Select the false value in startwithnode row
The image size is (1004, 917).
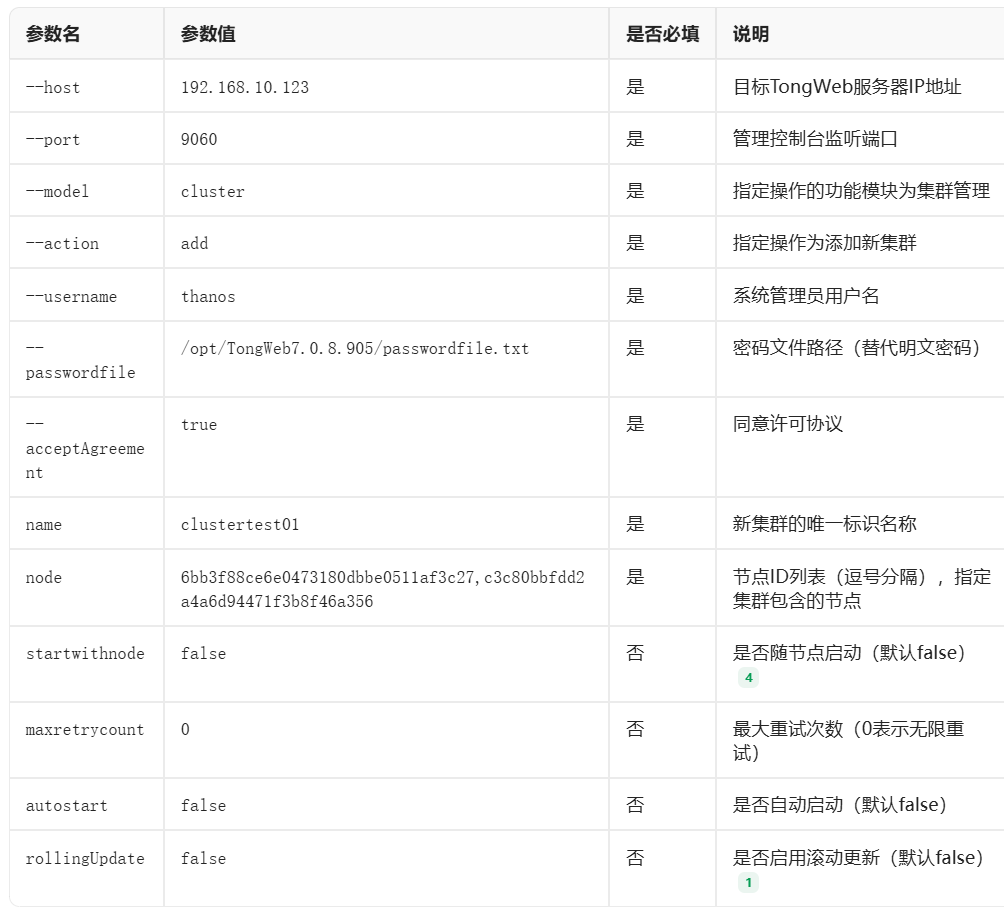[204, 653]
